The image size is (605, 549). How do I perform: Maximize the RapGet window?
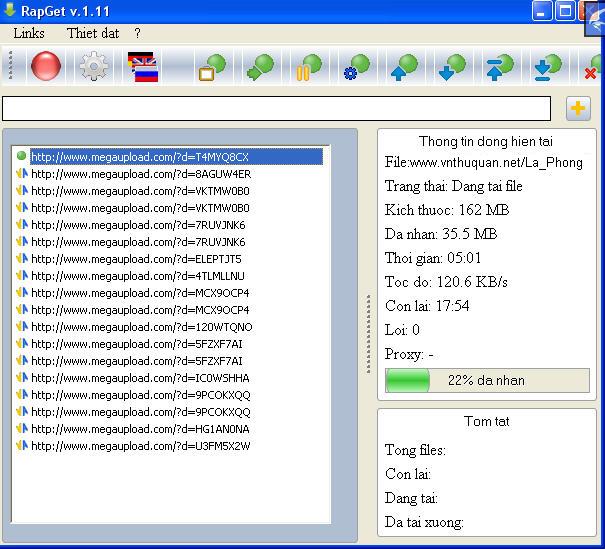(x=565, y=11)
